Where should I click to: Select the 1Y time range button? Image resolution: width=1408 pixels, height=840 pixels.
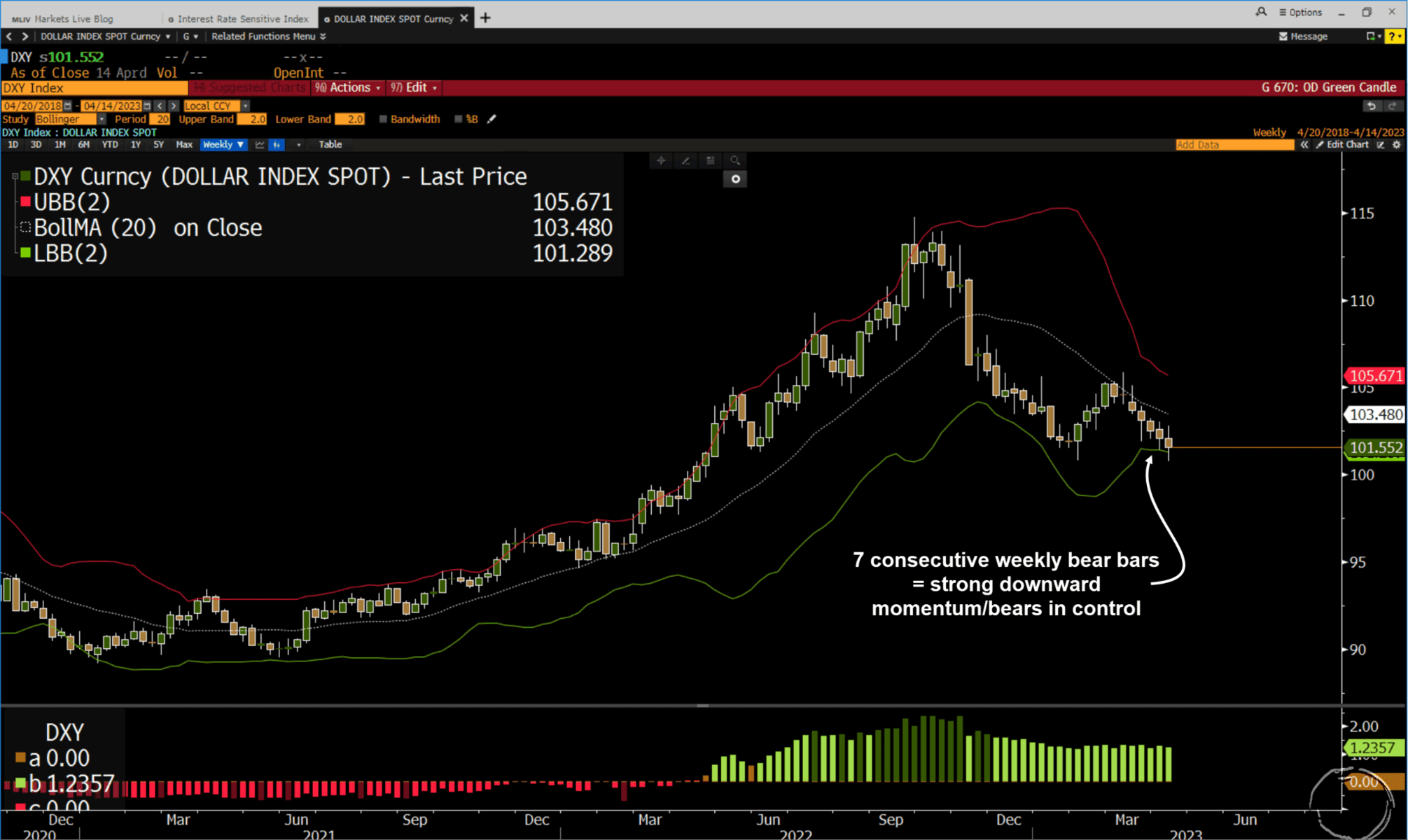(136, 145)
